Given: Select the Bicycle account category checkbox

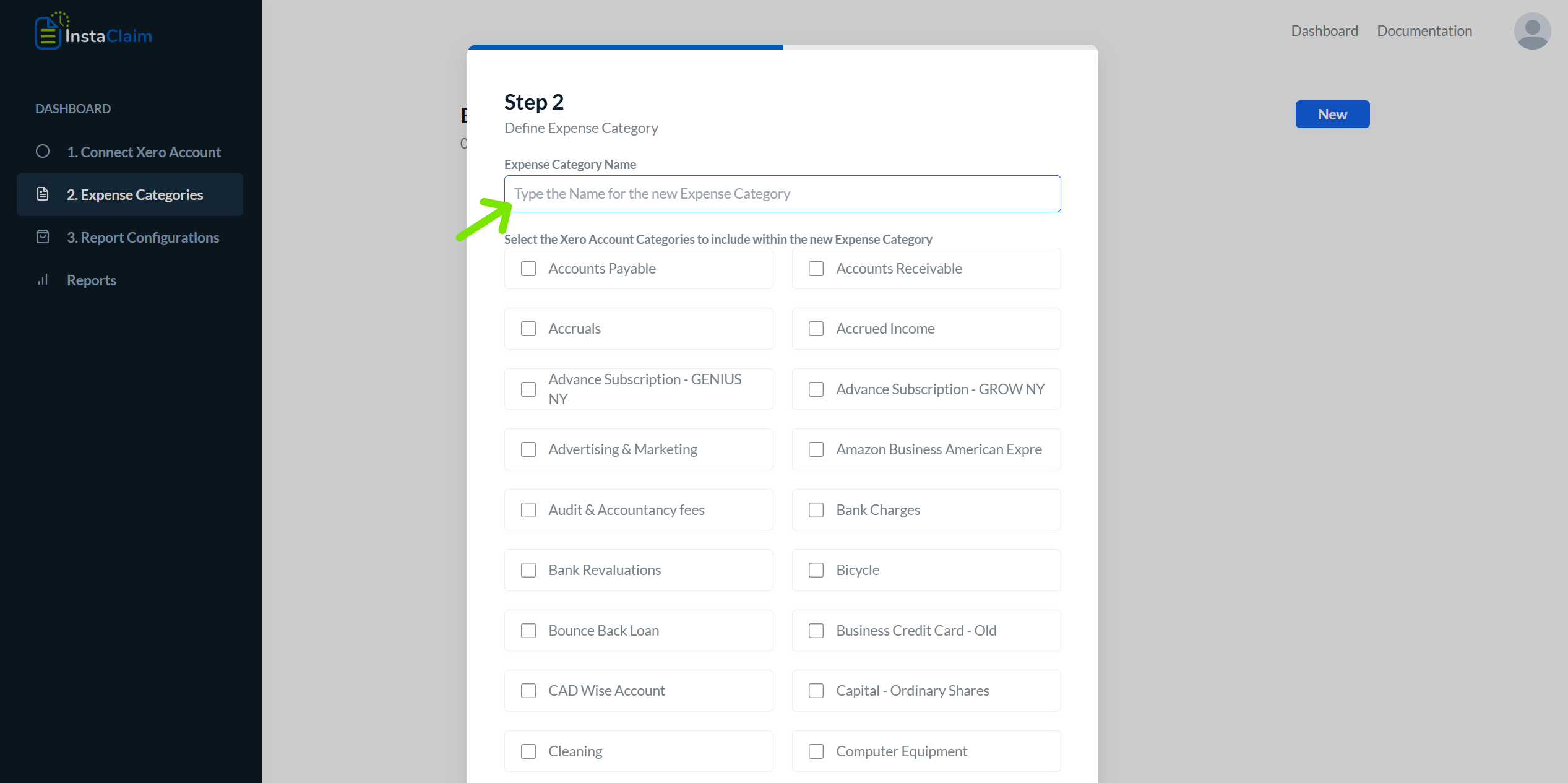Looking at the screenshot, I should click(x=816, y=570).
